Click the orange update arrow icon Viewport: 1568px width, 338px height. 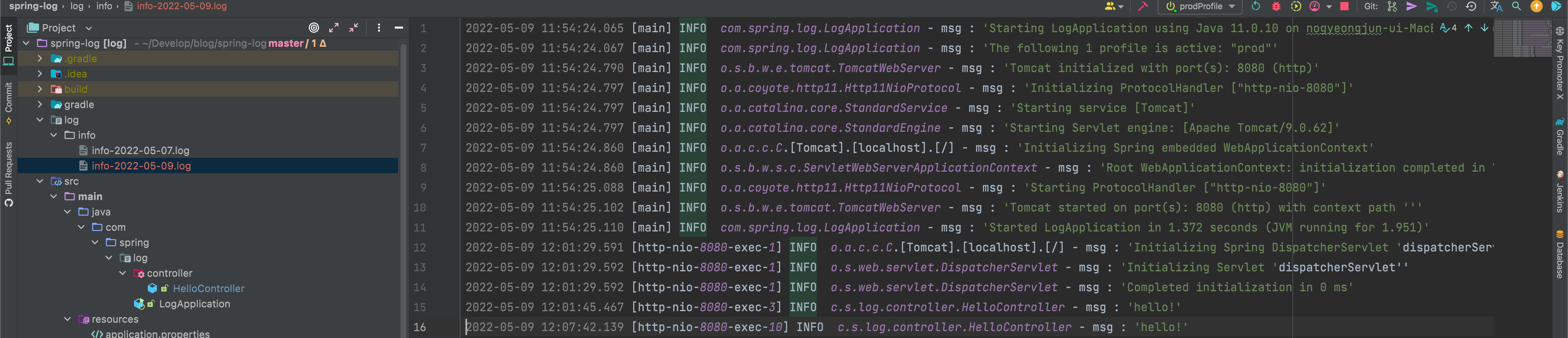pyautogui.click(x=1536, y=7)
